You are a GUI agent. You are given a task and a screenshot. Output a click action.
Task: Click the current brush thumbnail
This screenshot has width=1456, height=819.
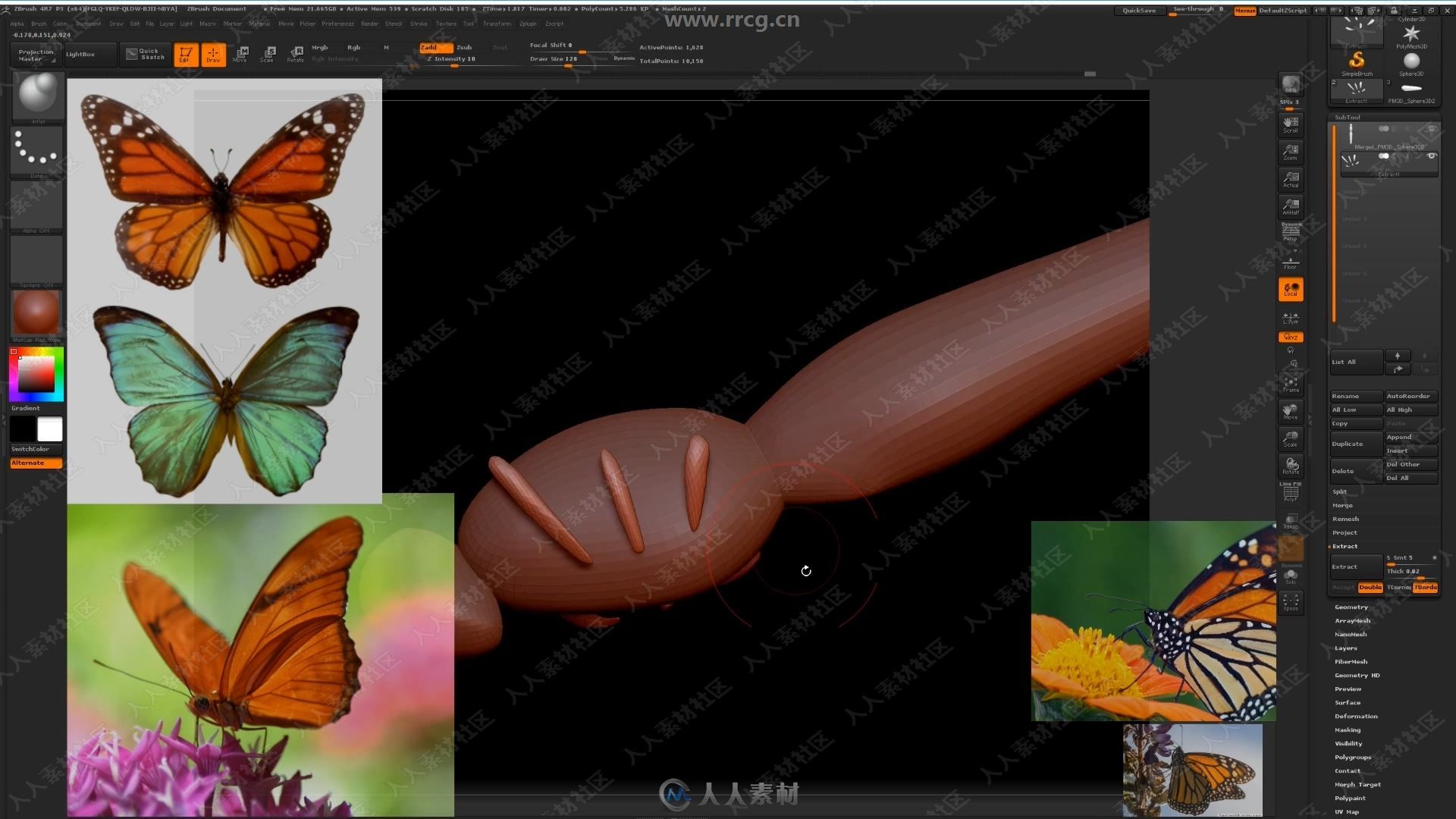(x=37, y=97)
